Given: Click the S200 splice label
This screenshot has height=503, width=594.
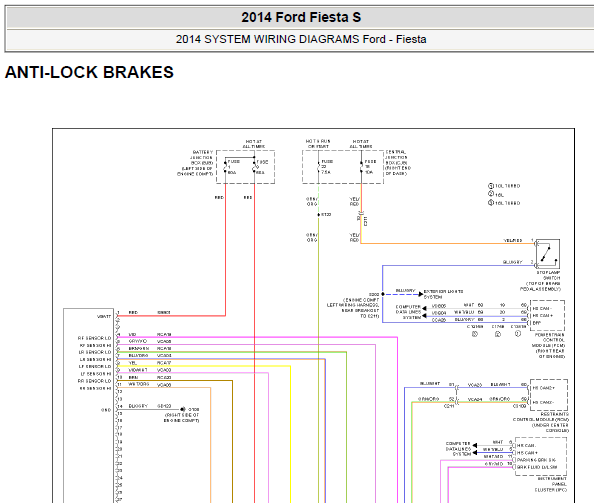Looking at the screenshot, I should pos(374,294).
